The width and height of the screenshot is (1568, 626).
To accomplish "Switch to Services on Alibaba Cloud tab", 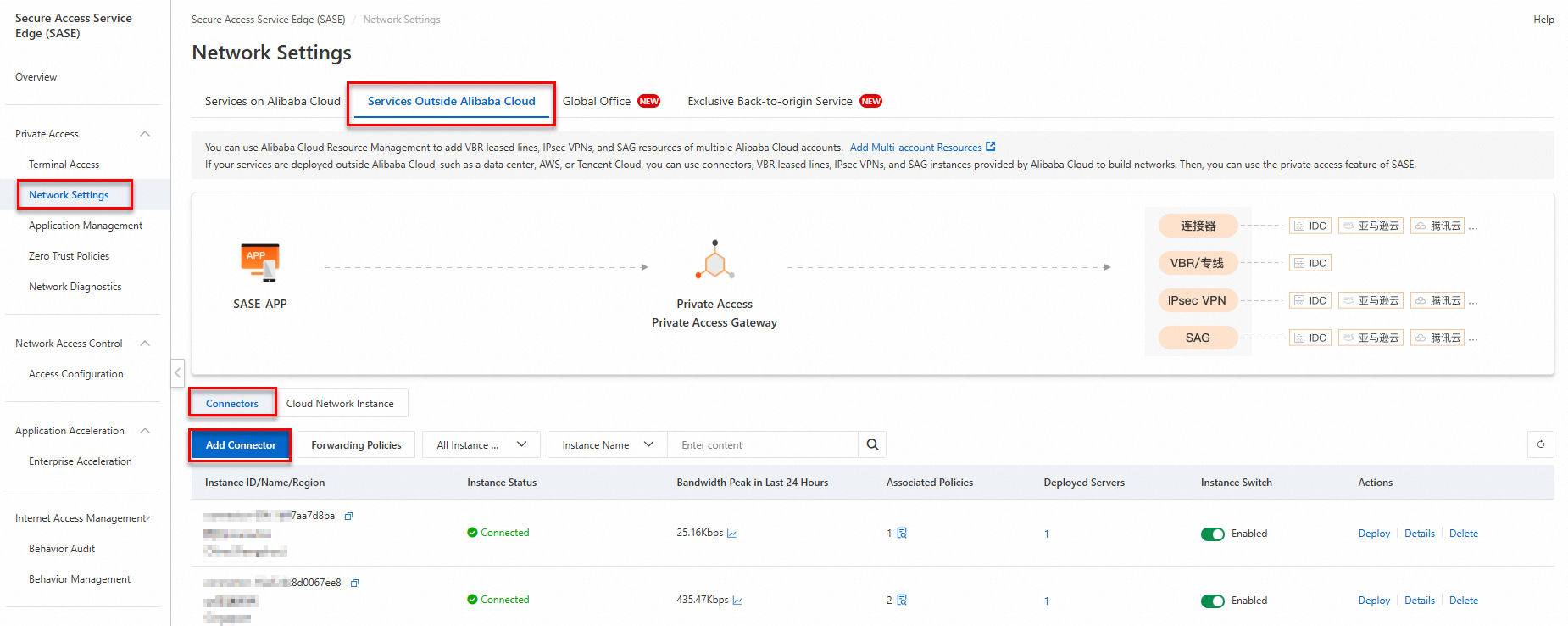I will (x=272, y=101).
